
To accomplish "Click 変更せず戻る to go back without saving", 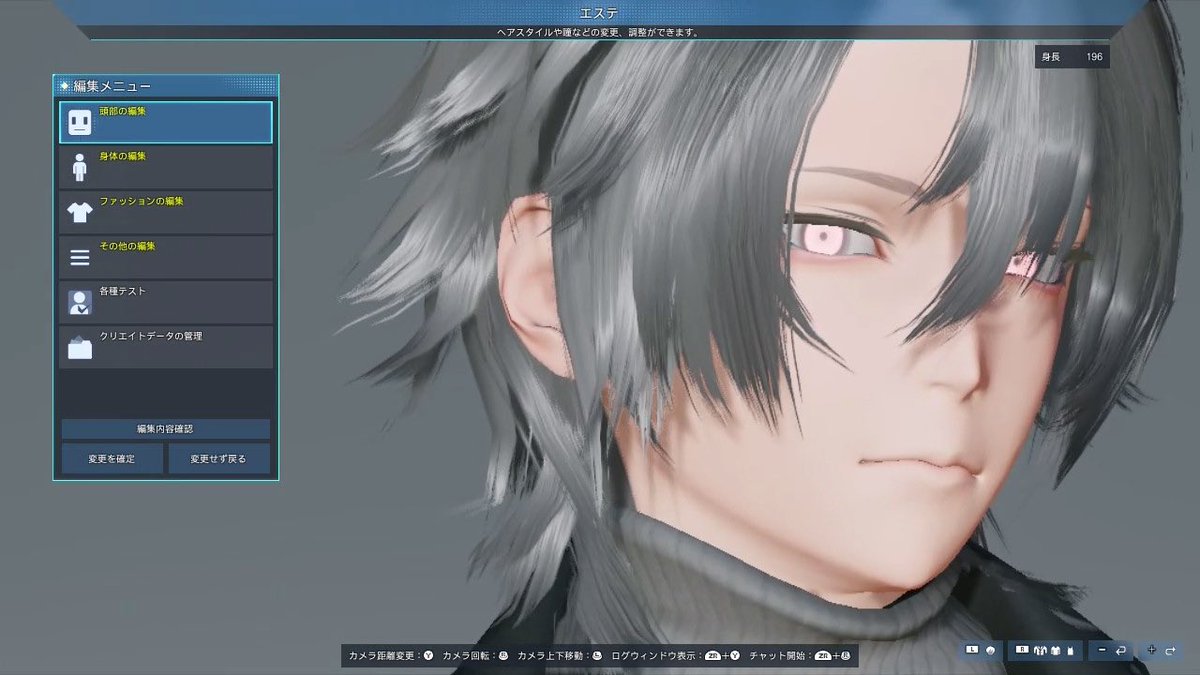I will 219,459.
